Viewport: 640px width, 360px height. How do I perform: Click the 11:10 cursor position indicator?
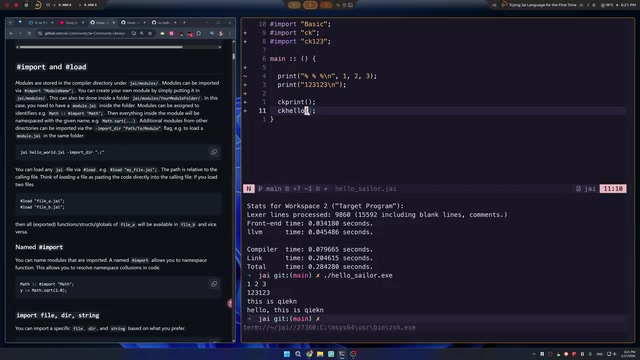(613, 189)
